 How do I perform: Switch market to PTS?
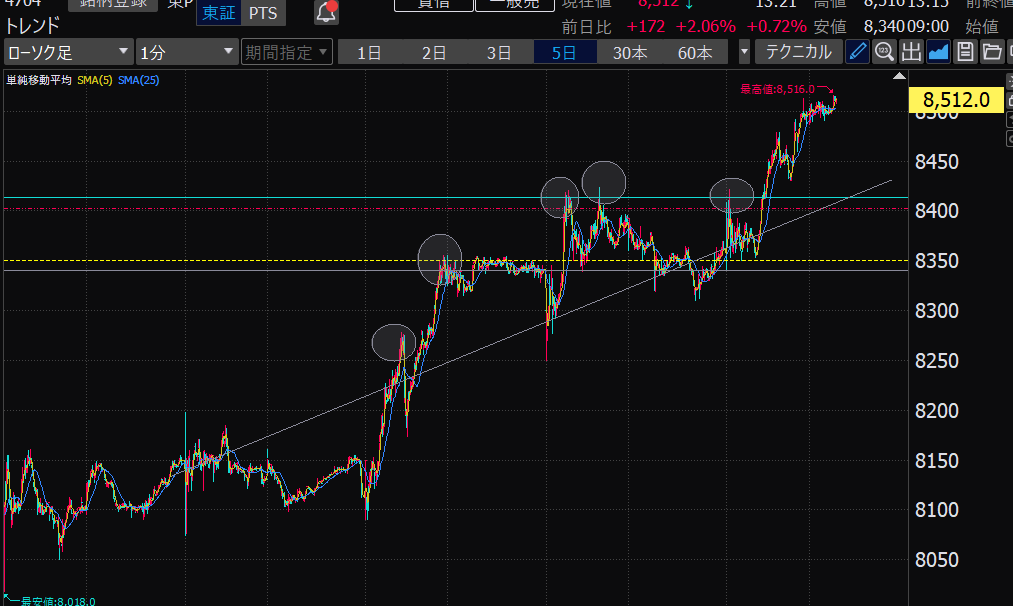[264, 13]
